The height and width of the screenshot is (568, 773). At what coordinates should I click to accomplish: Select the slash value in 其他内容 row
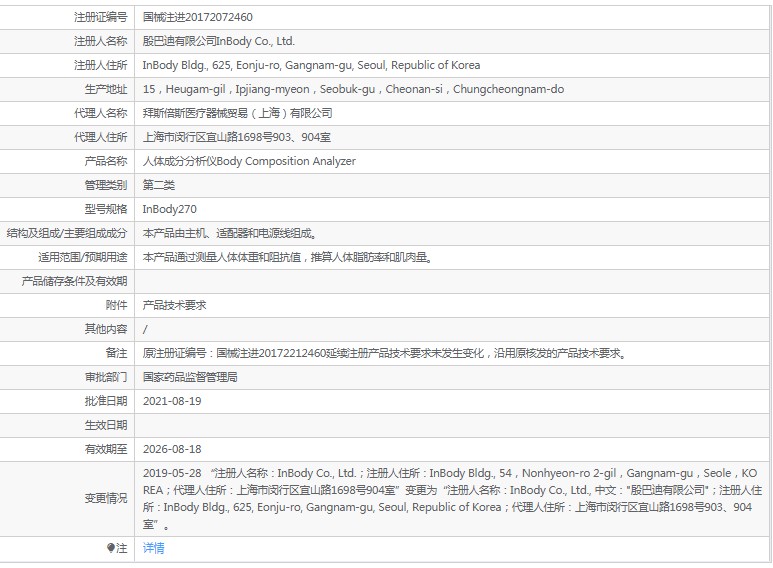pos(145,329)
